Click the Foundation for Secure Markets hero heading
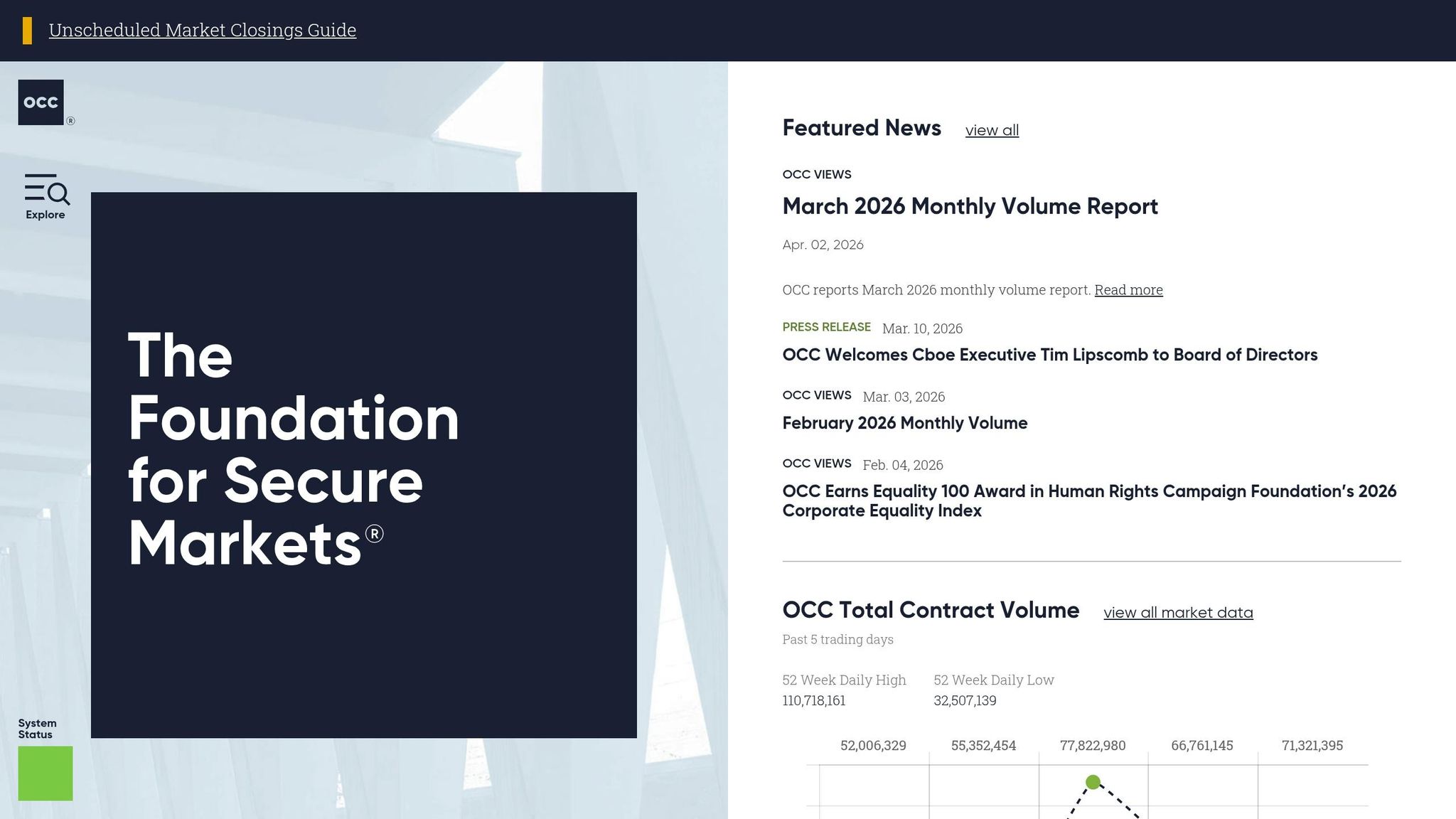Viewport: 1456px width, 819px height. (293, 449)
